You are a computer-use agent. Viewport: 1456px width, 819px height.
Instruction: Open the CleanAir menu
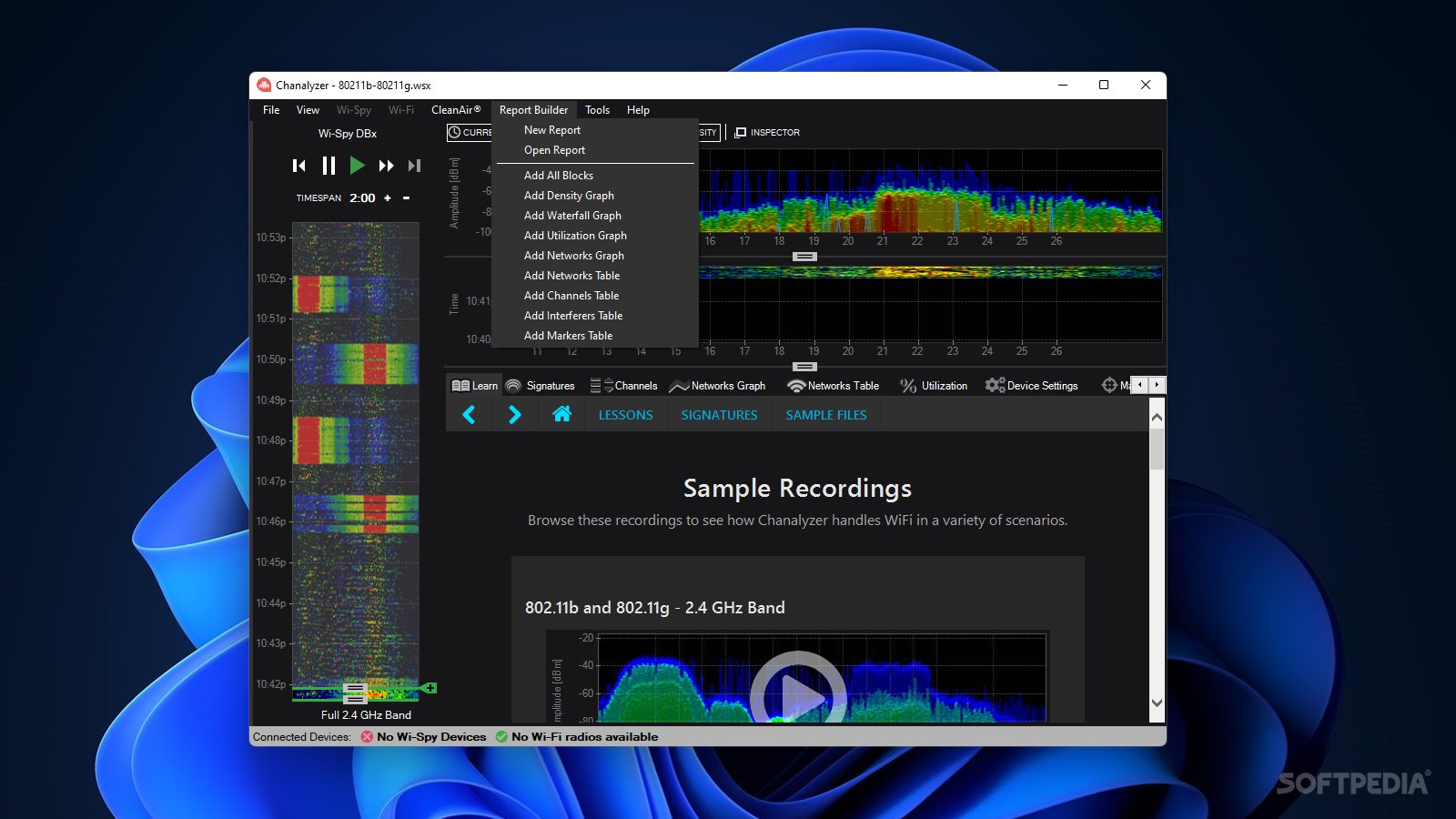[x=456, y=110]
